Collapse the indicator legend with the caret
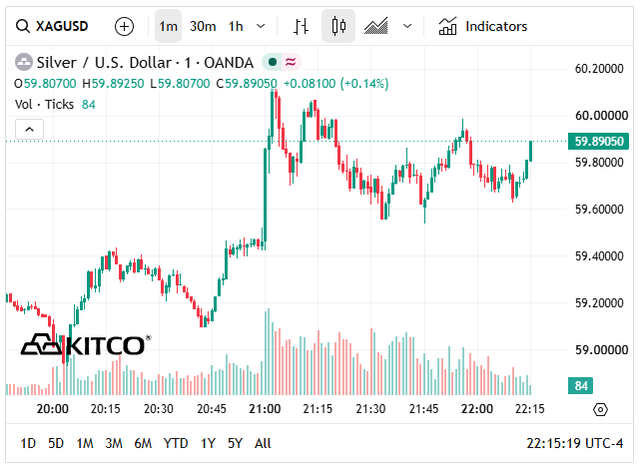The image size is (640, 467). tap(29, 129)
